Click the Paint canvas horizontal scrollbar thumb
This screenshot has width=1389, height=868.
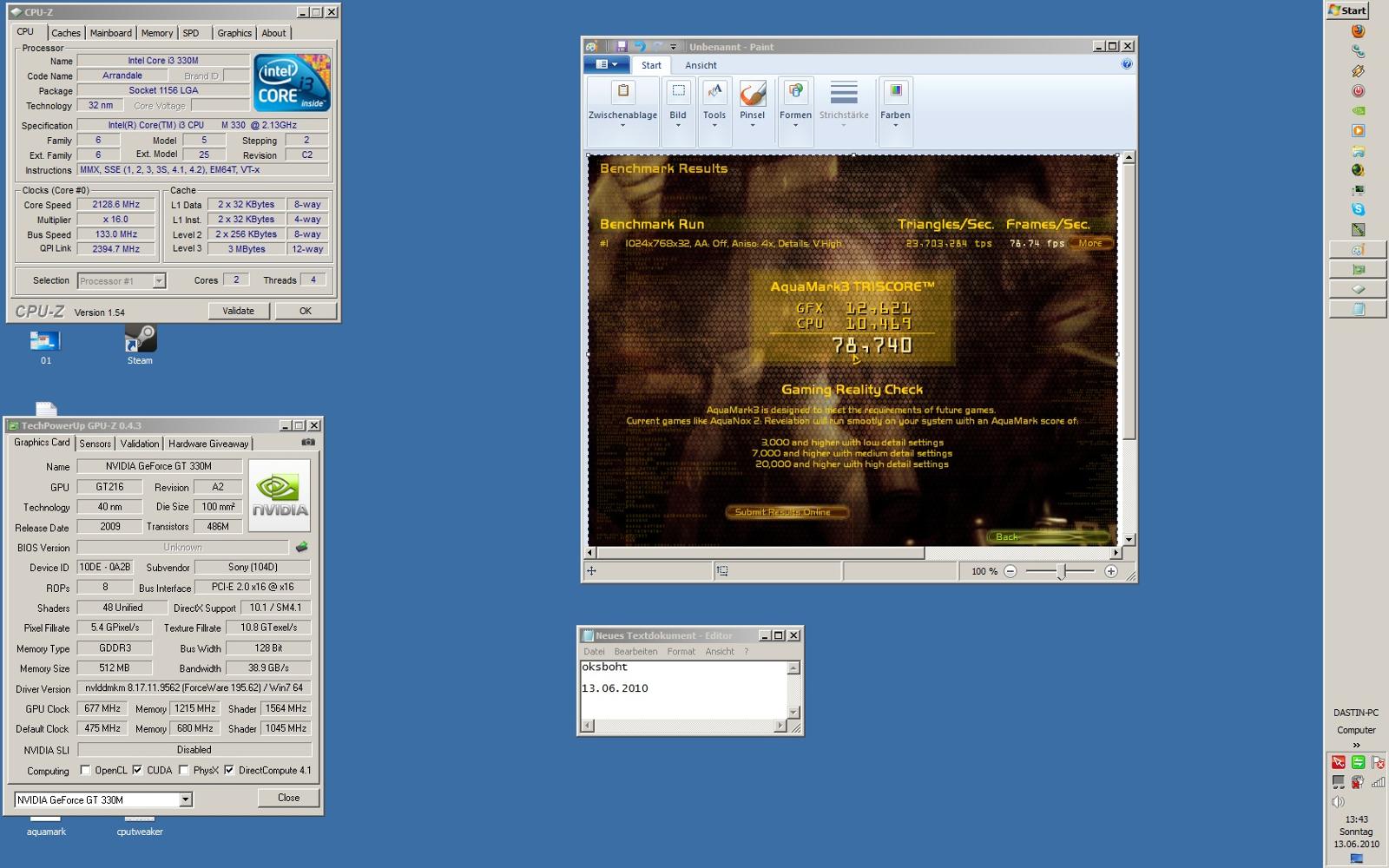click(x=760, y=552)
